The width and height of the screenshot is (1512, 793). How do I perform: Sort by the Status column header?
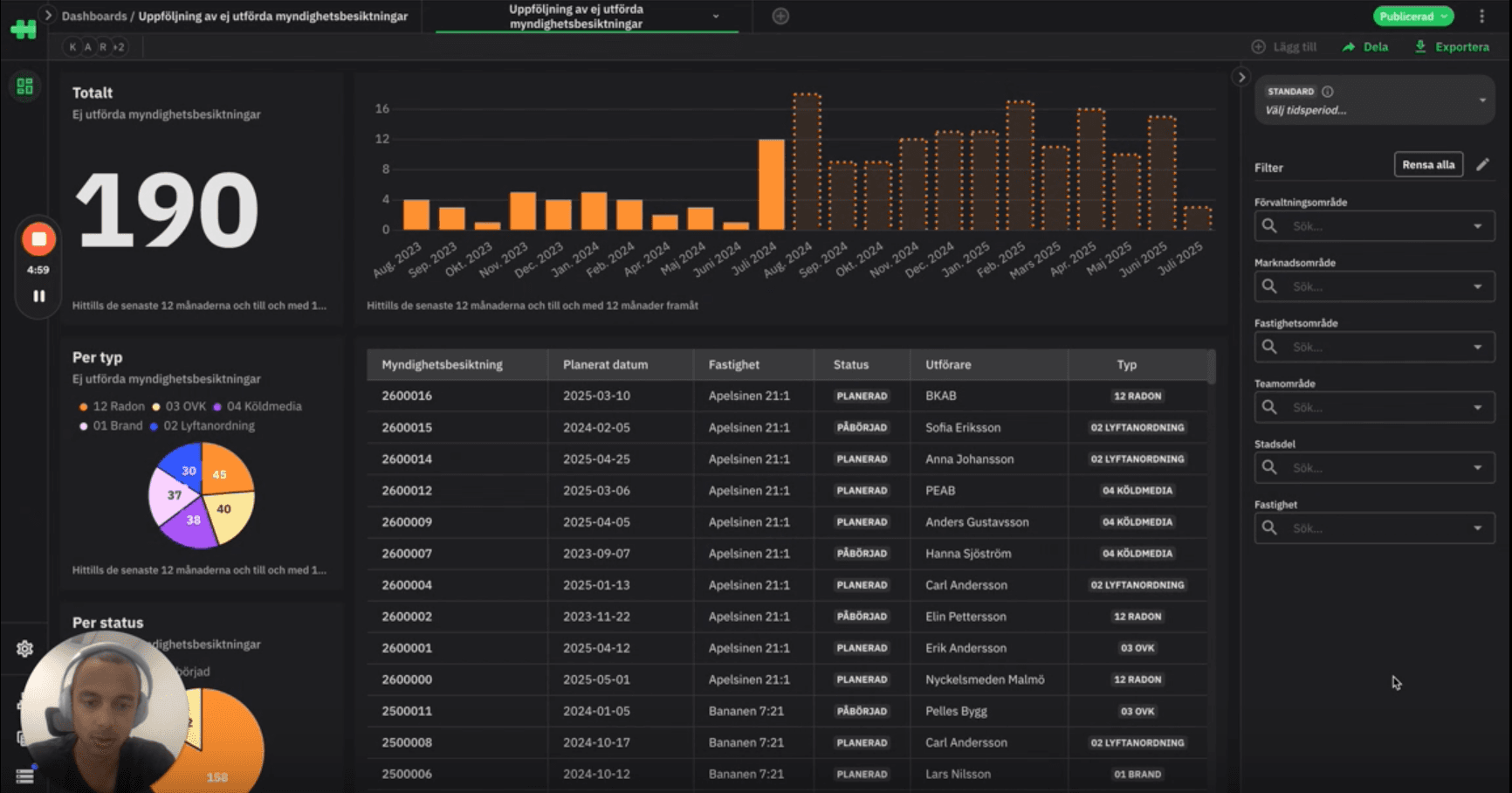click(x=851, y=364)
